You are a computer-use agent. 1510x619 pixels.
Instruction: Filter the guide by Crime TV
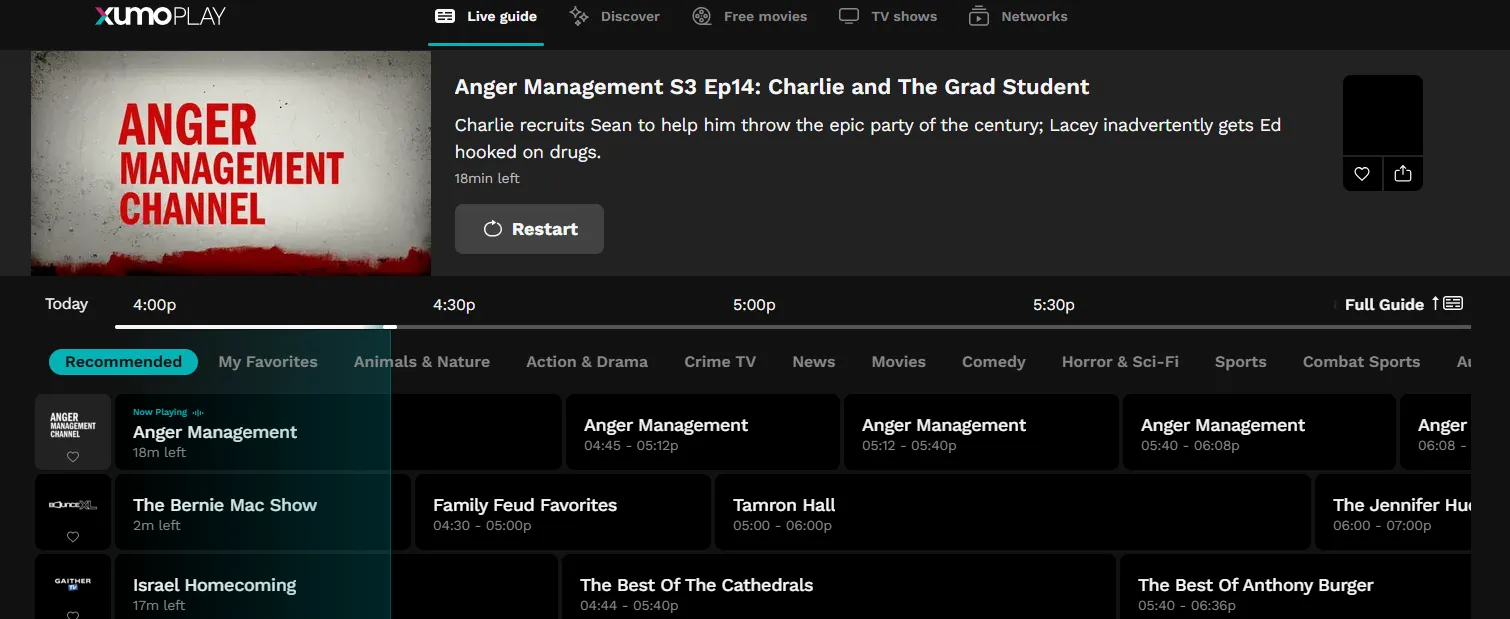720,362
